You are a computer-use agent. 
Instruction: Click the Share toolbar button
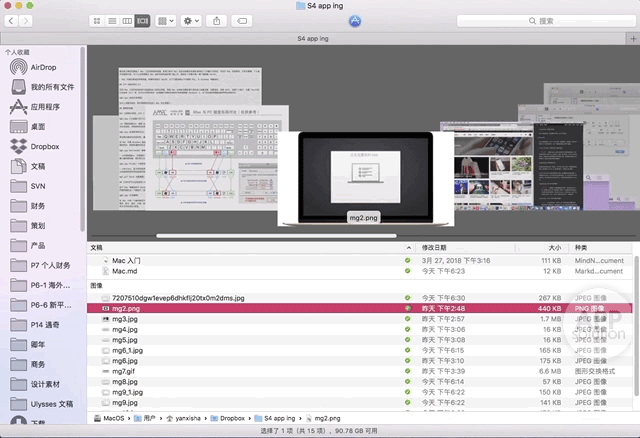(x=217, y=20)
